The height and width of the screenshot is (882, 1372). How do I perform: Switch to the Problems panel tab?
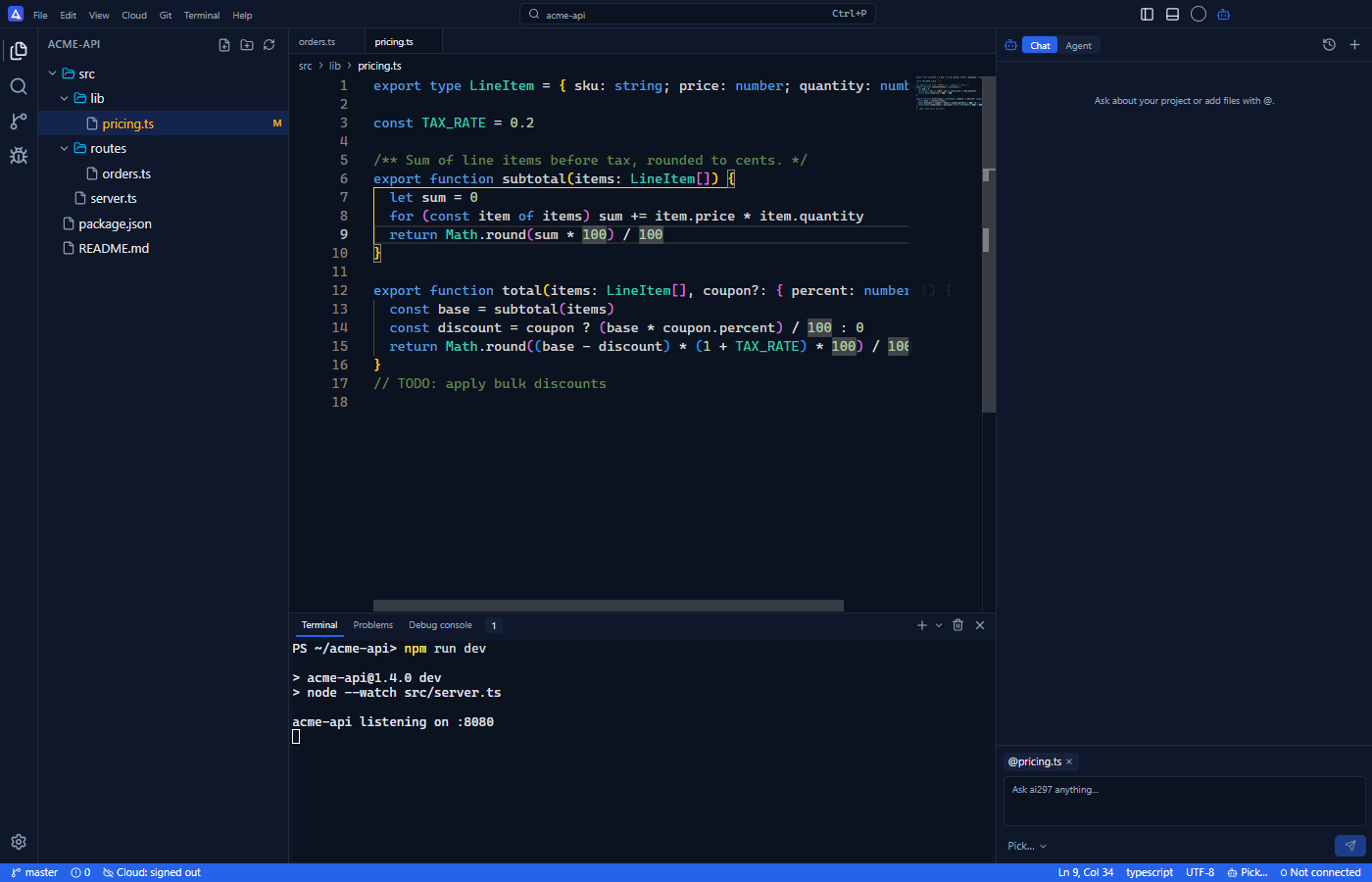pos(373,625)
